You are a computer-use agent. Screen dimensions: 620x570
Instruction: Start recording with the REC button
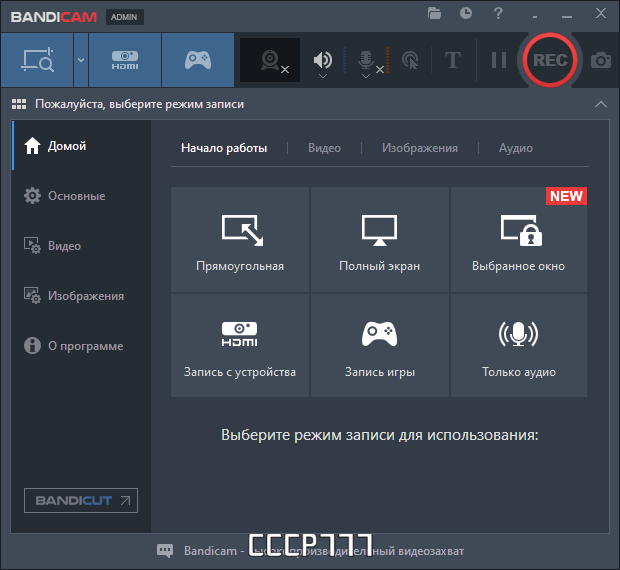pyautogui.click(x=550, y=60)
